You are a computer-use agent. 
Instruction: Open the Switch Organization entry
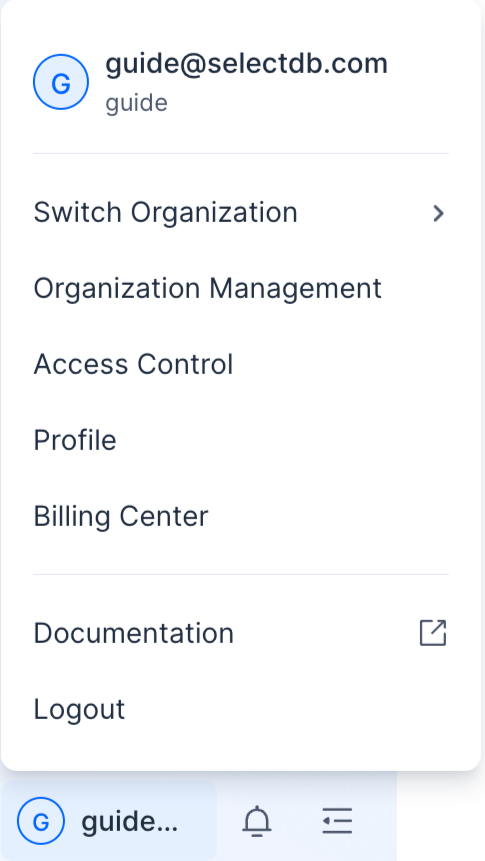[x=241, y=213]
